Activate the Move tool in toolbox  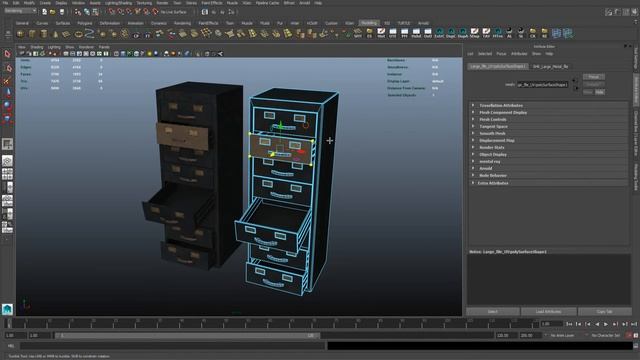[x=7, y=93]
